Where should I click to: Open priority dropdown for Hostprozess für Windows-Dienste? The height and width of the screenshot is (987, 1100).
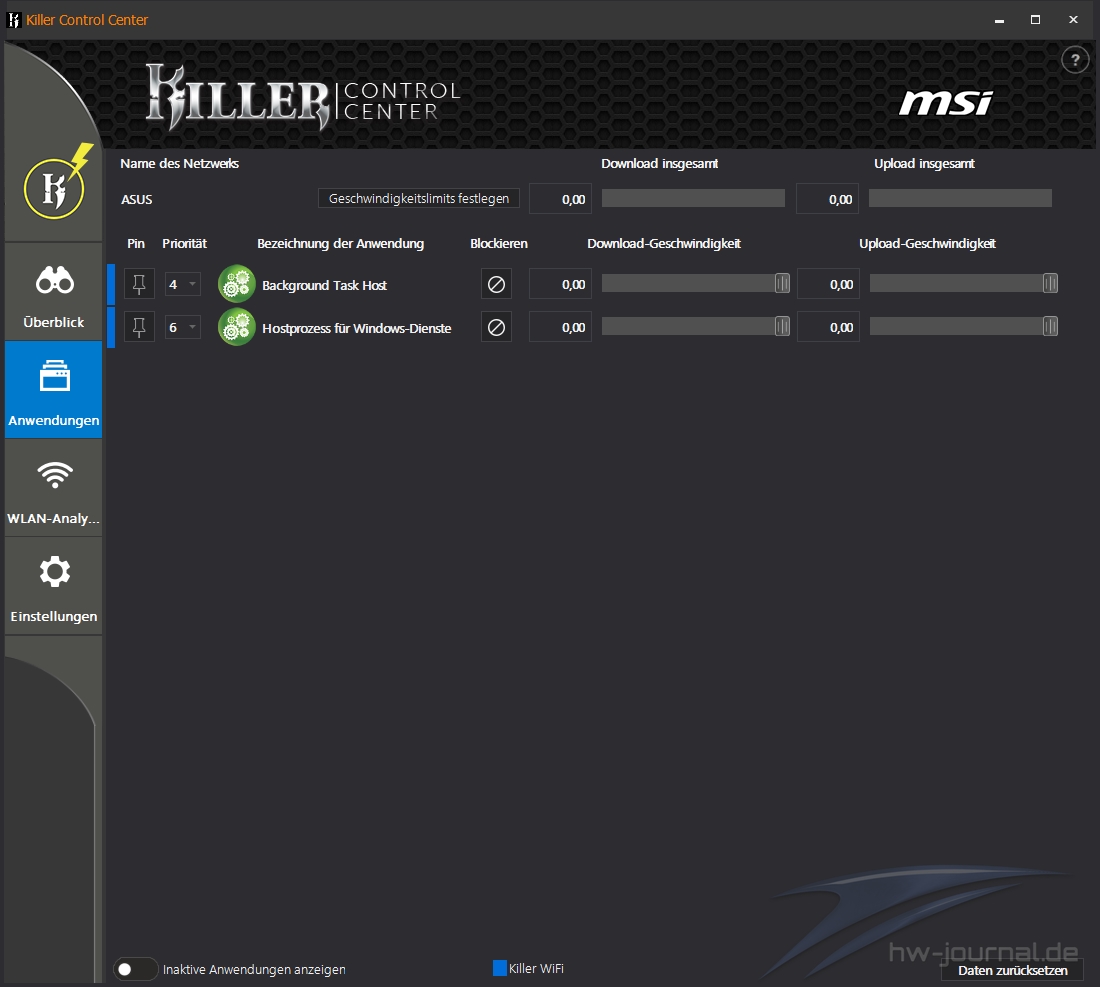tap(182, 327)
